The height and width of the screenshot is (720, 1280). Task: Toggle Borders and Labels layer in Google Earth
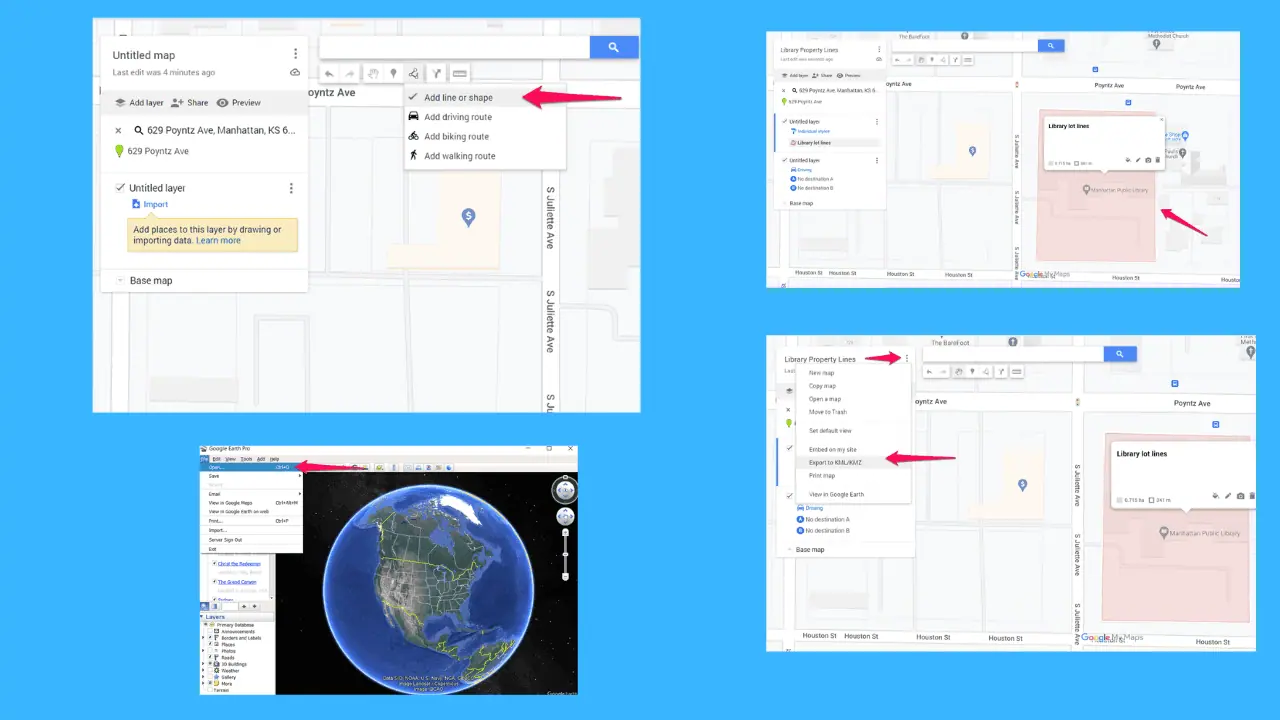click(210, 638)
